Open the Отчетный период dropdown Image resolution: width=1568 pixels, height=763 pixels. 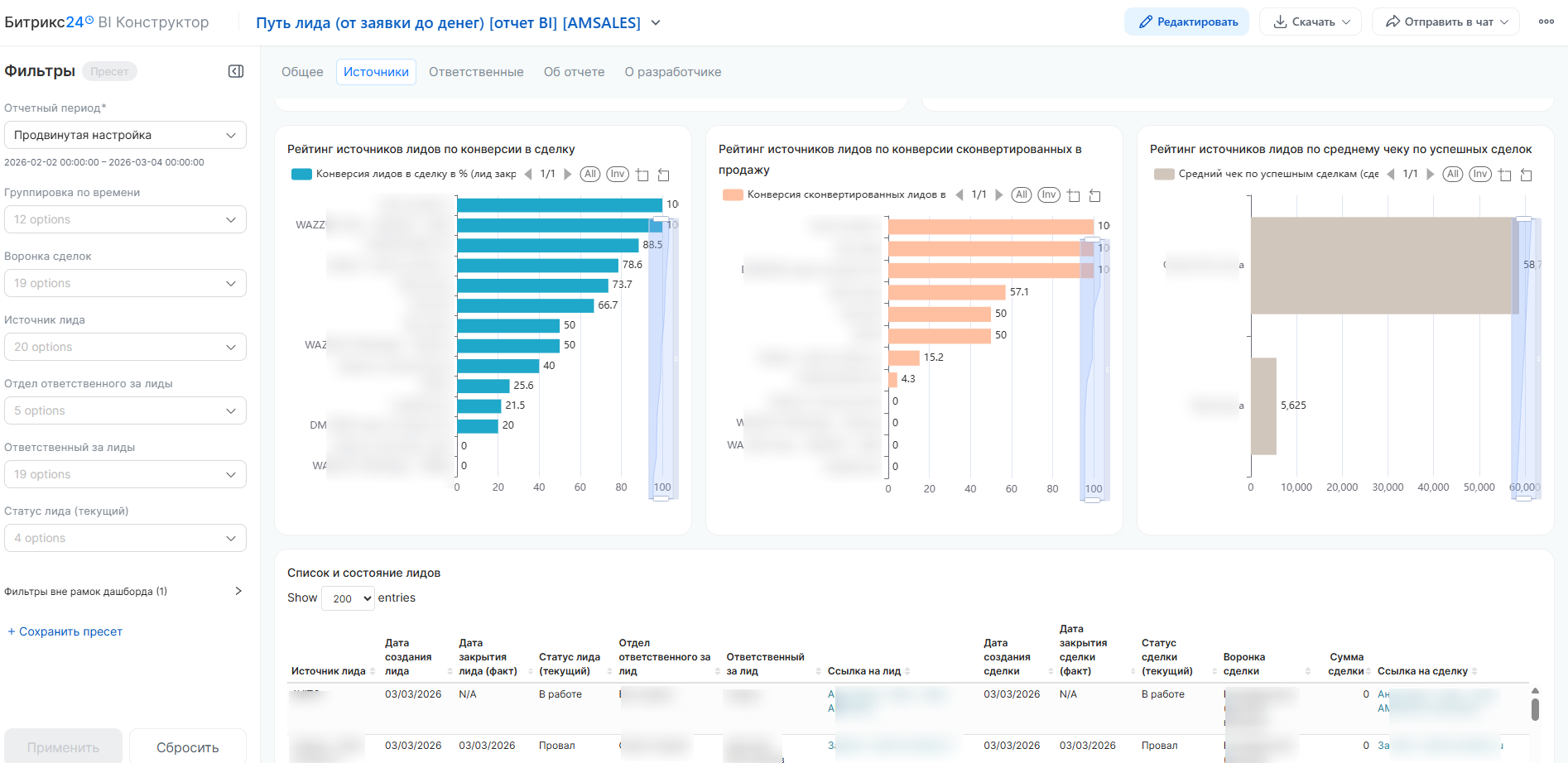pyautogui.click(x=125, y=135)
